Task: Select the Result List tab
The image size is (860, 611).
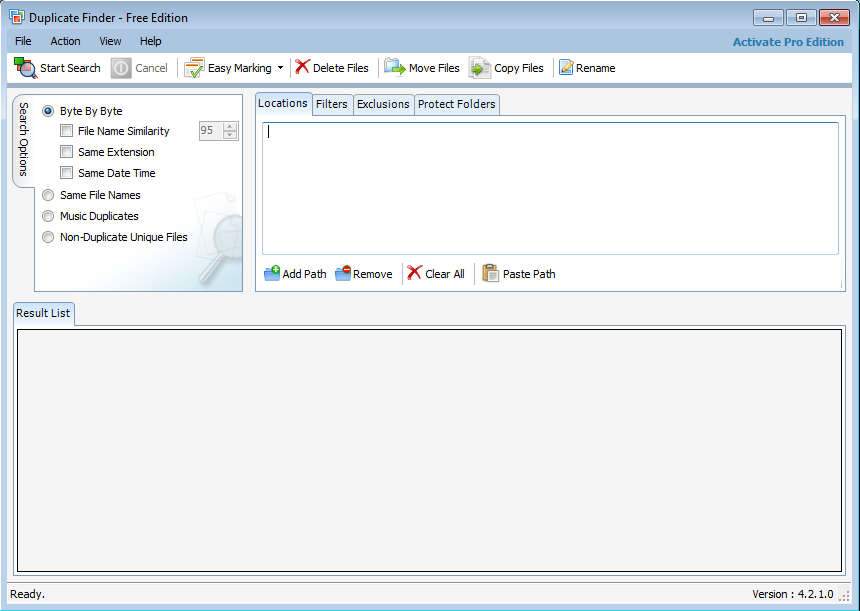Action: [x=43, y=313]
